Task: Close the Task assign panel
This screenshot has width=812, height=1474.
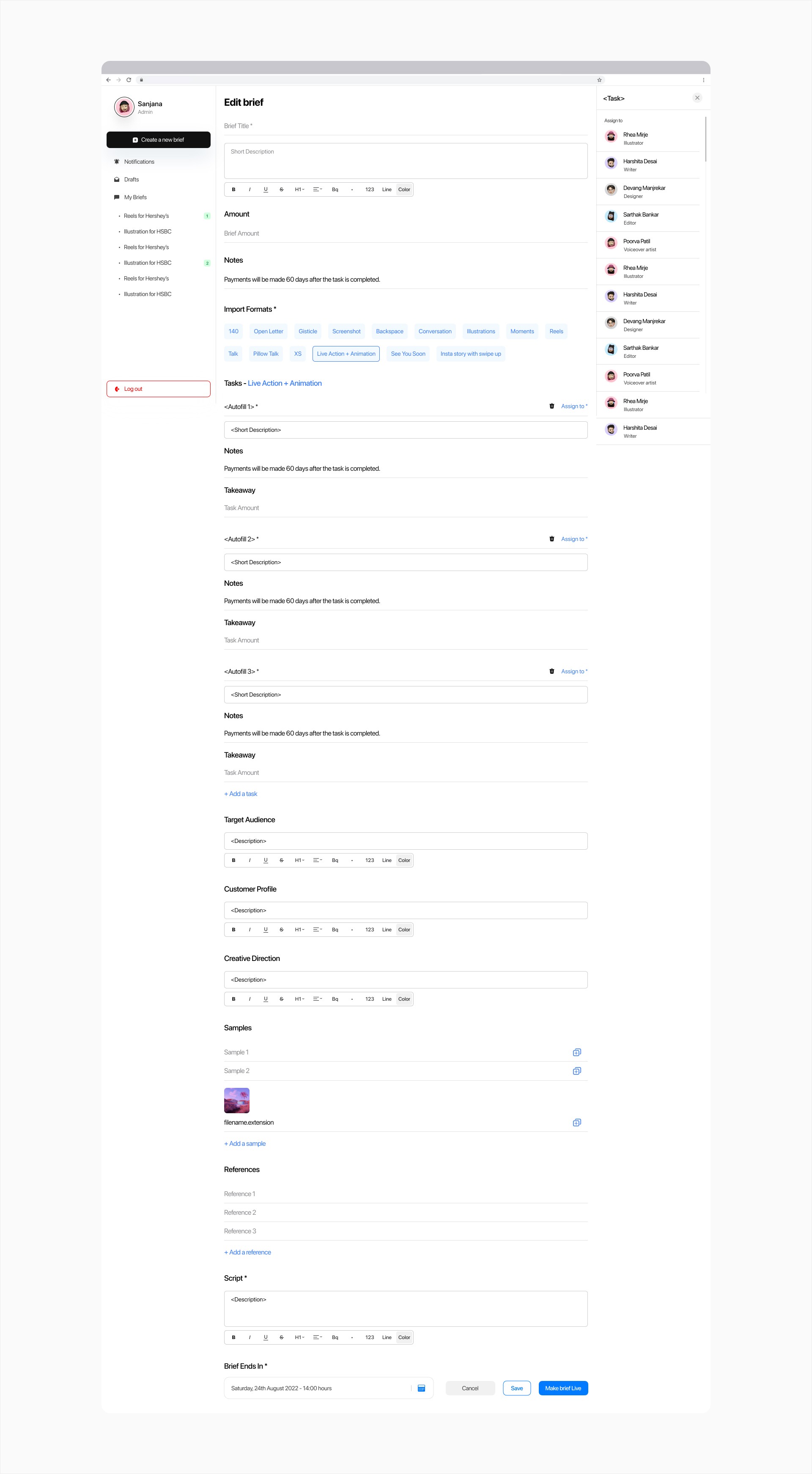Action: pos(697,98)
